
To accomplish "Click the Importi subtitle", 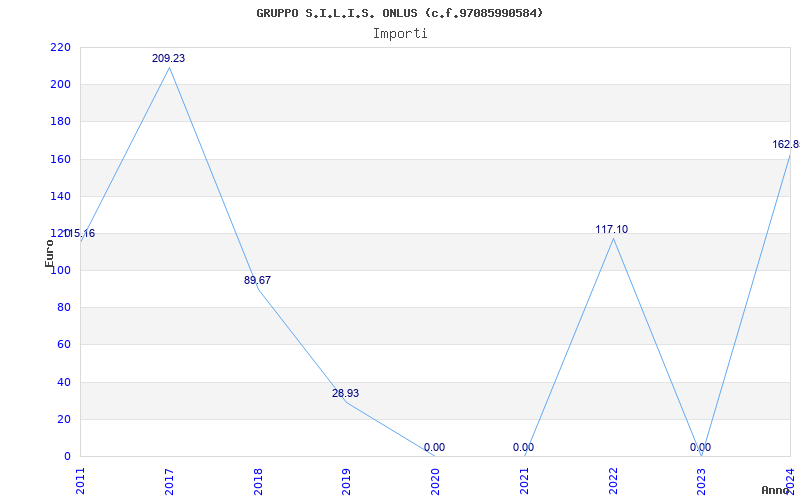I will (x=400, y=34).
